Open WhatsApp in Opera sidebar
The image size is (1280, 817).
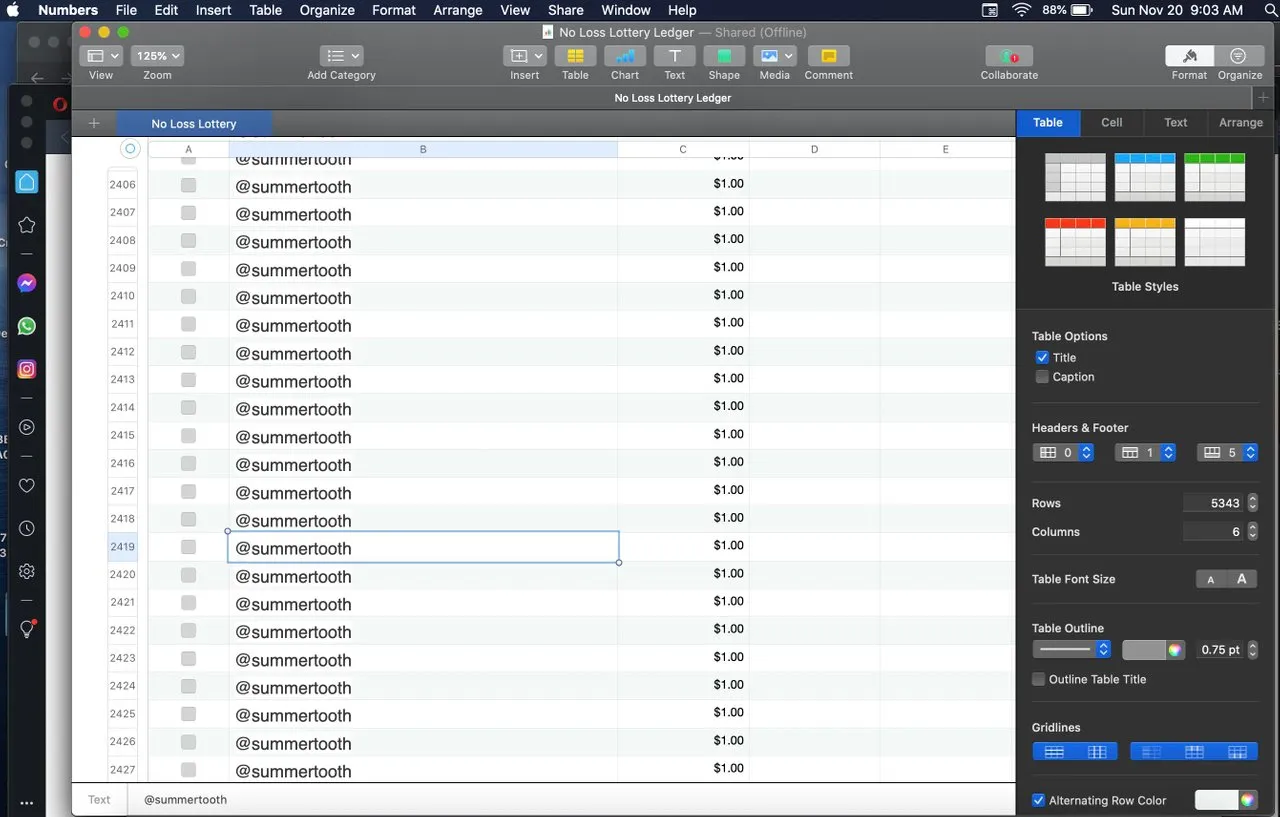coord(27,326)
